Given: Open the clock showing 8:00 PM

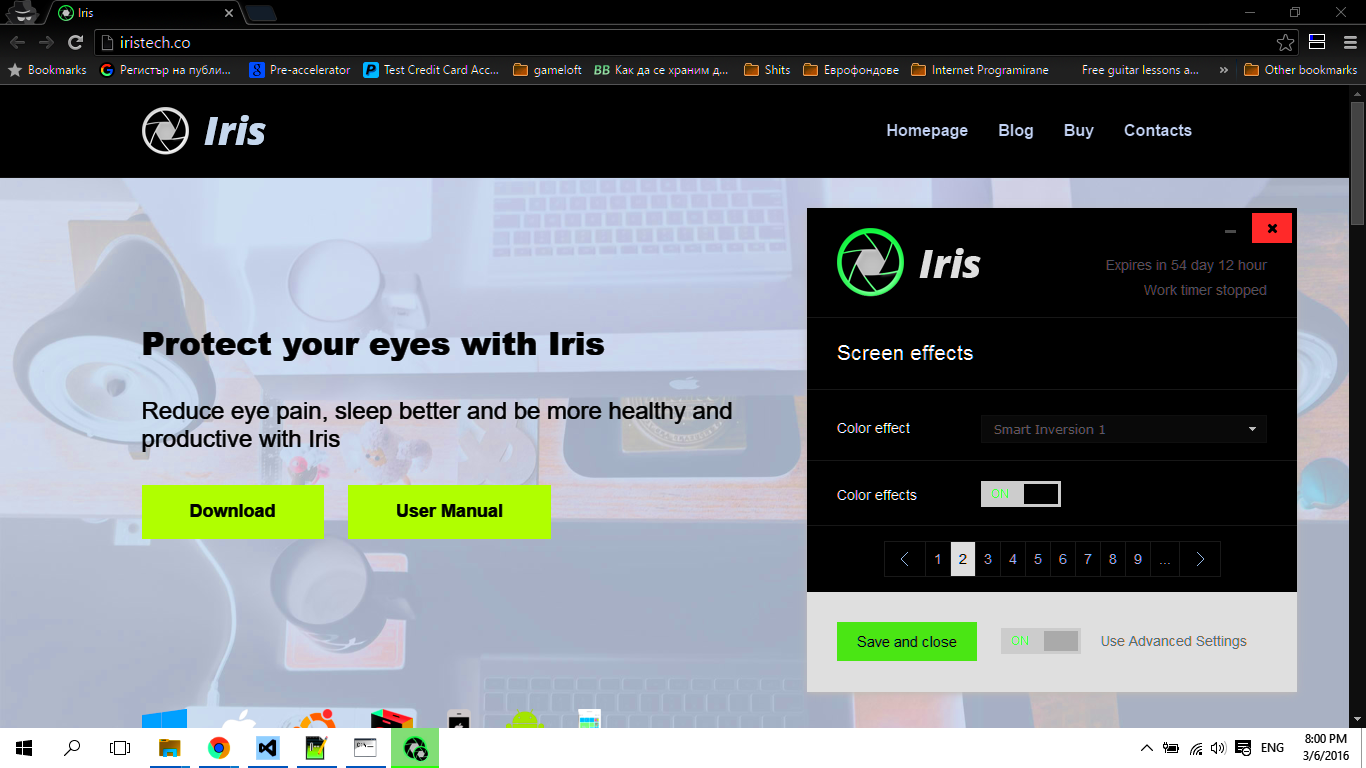Looking at the screenshot, I should click(1326, 747).
